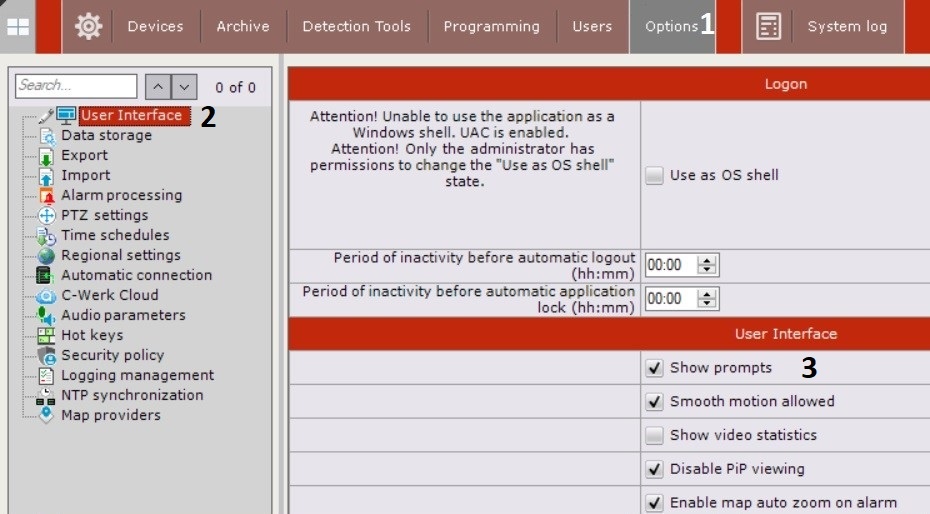Open the Security policy settings item
The image size is (930, 514).
click(112, 355)
